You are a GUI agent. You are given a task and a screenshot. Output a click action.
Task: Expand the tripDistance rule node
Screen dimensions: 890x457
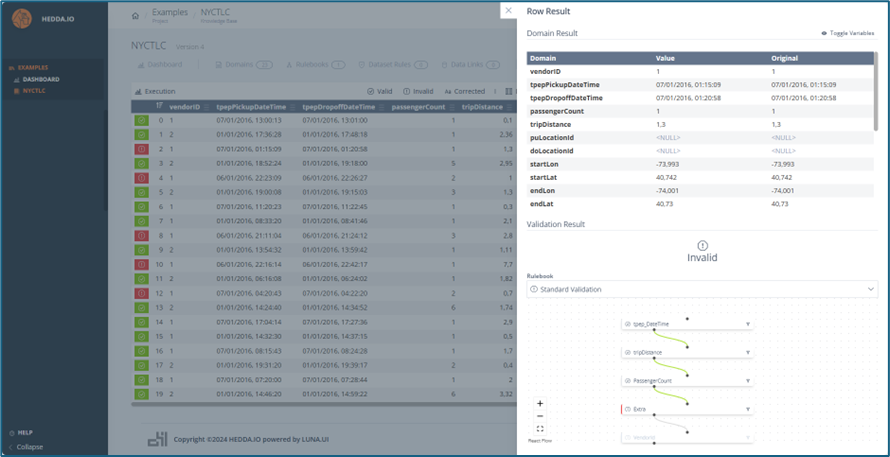coord(747,353)
